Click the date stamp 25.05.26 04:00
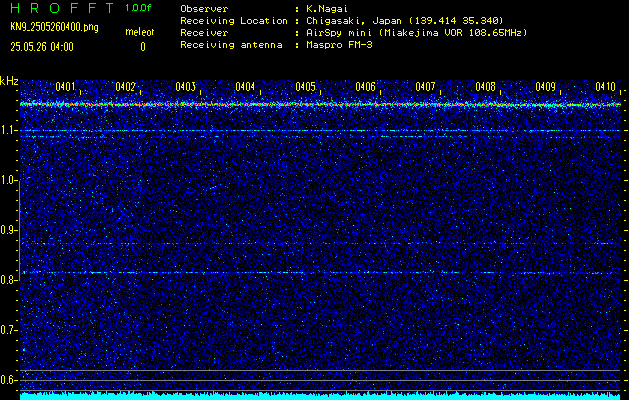The height and width of the screenshot is (400, 629). pos(42,47)
